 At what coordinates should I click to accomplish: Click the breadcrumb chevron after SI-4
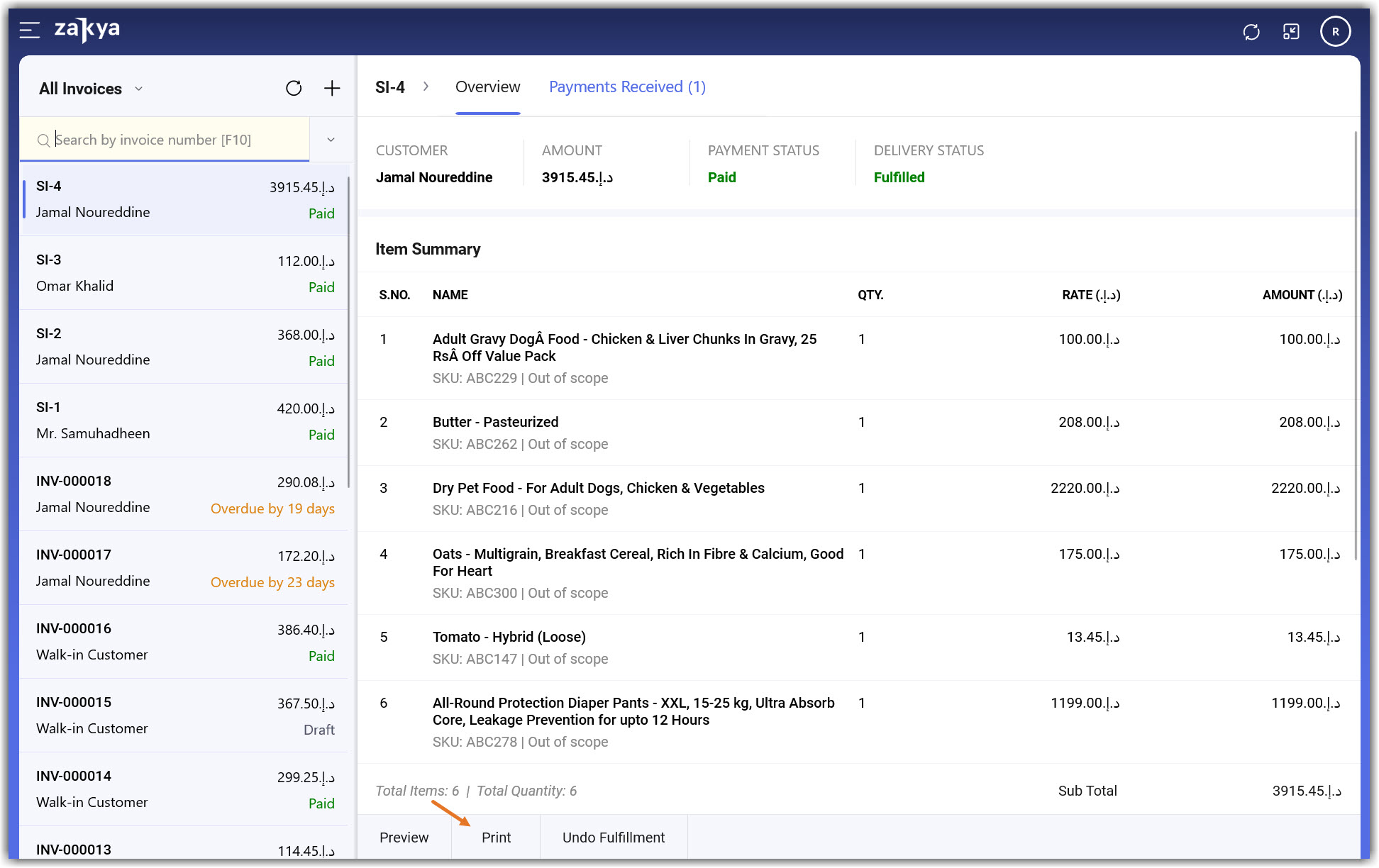426,87
